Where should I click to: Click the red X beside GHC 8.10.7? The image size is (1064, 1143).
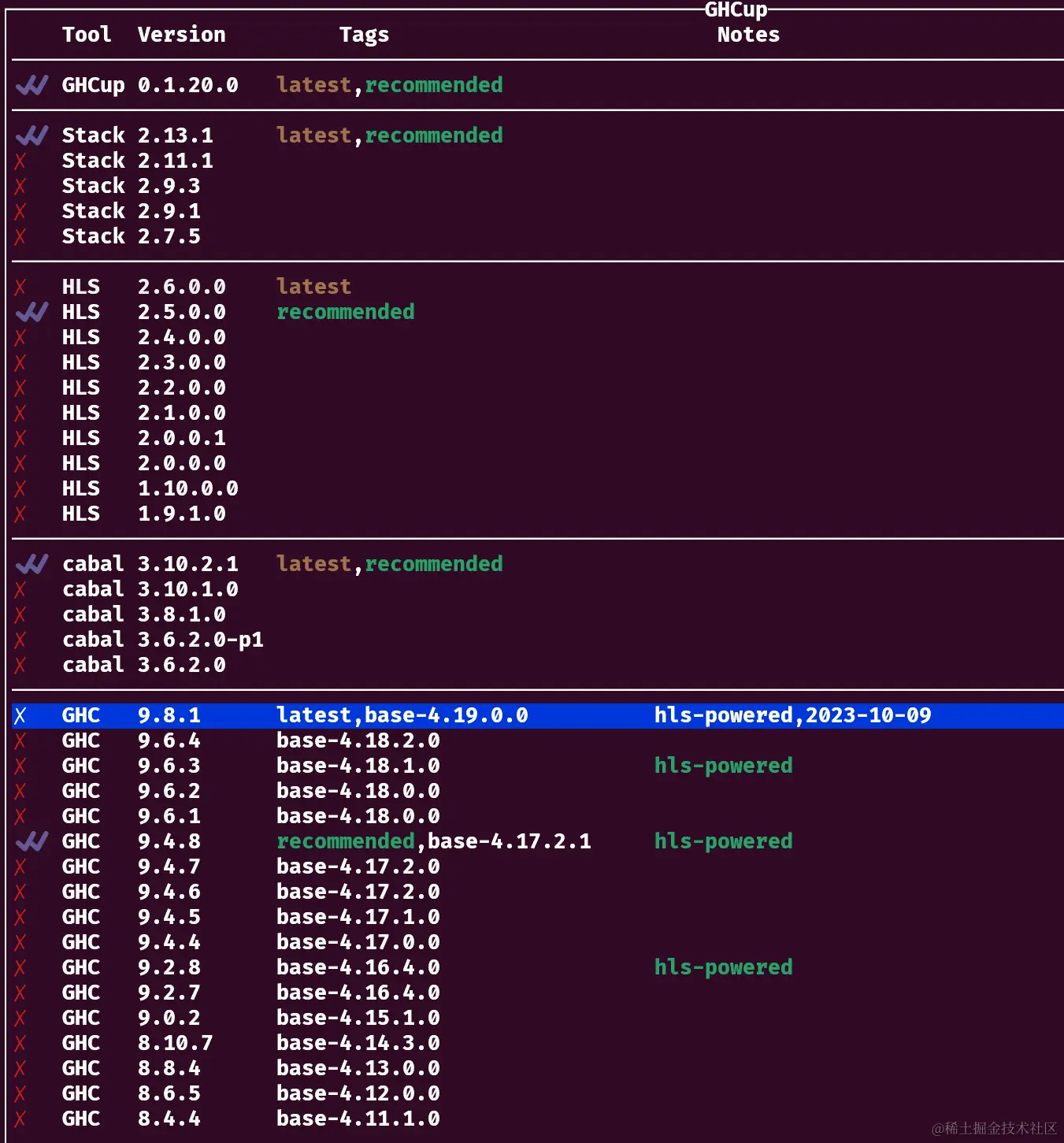[x=20, y=1043]
